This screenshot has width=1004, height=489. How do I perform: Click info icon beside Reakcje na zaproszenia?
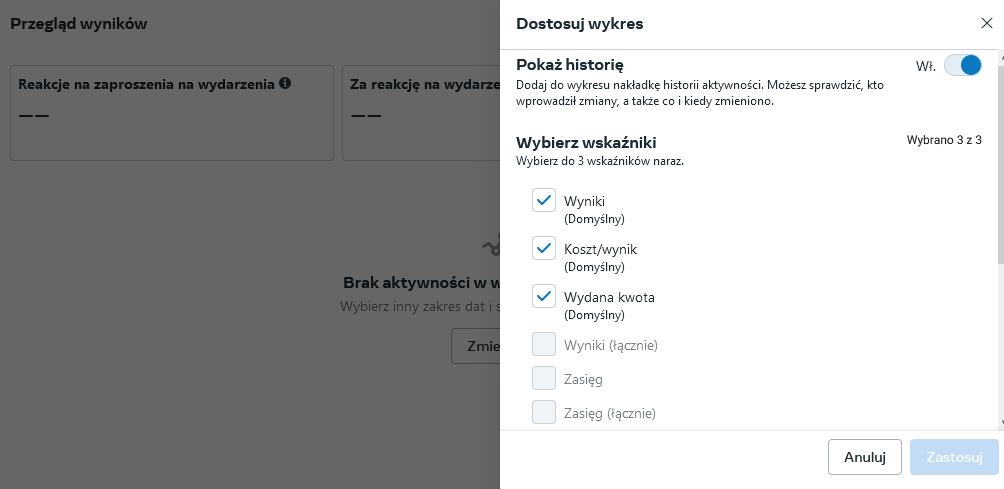285,84
